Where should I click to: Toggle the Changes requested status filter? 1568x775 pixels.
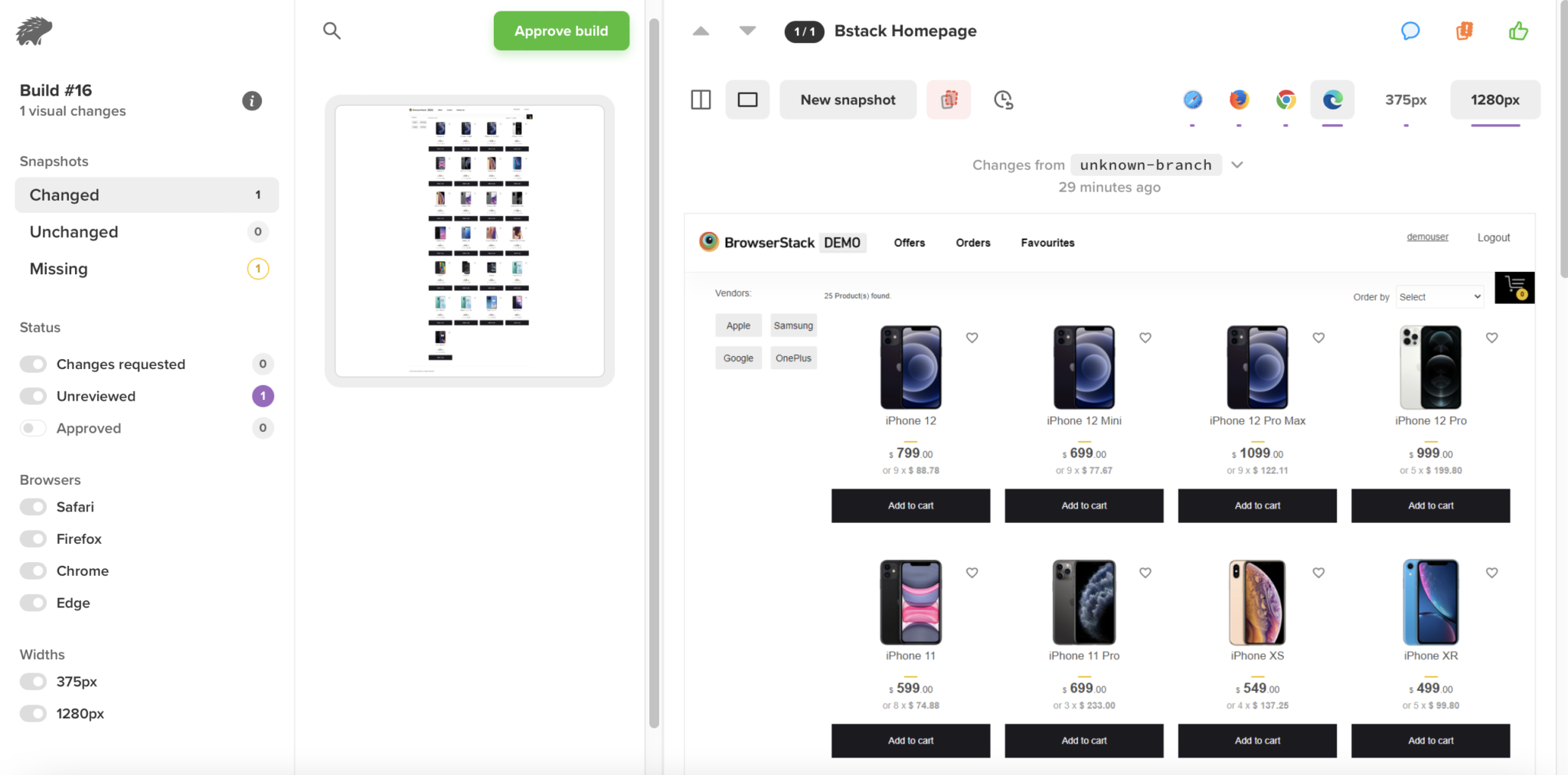[x=33, y=364]
